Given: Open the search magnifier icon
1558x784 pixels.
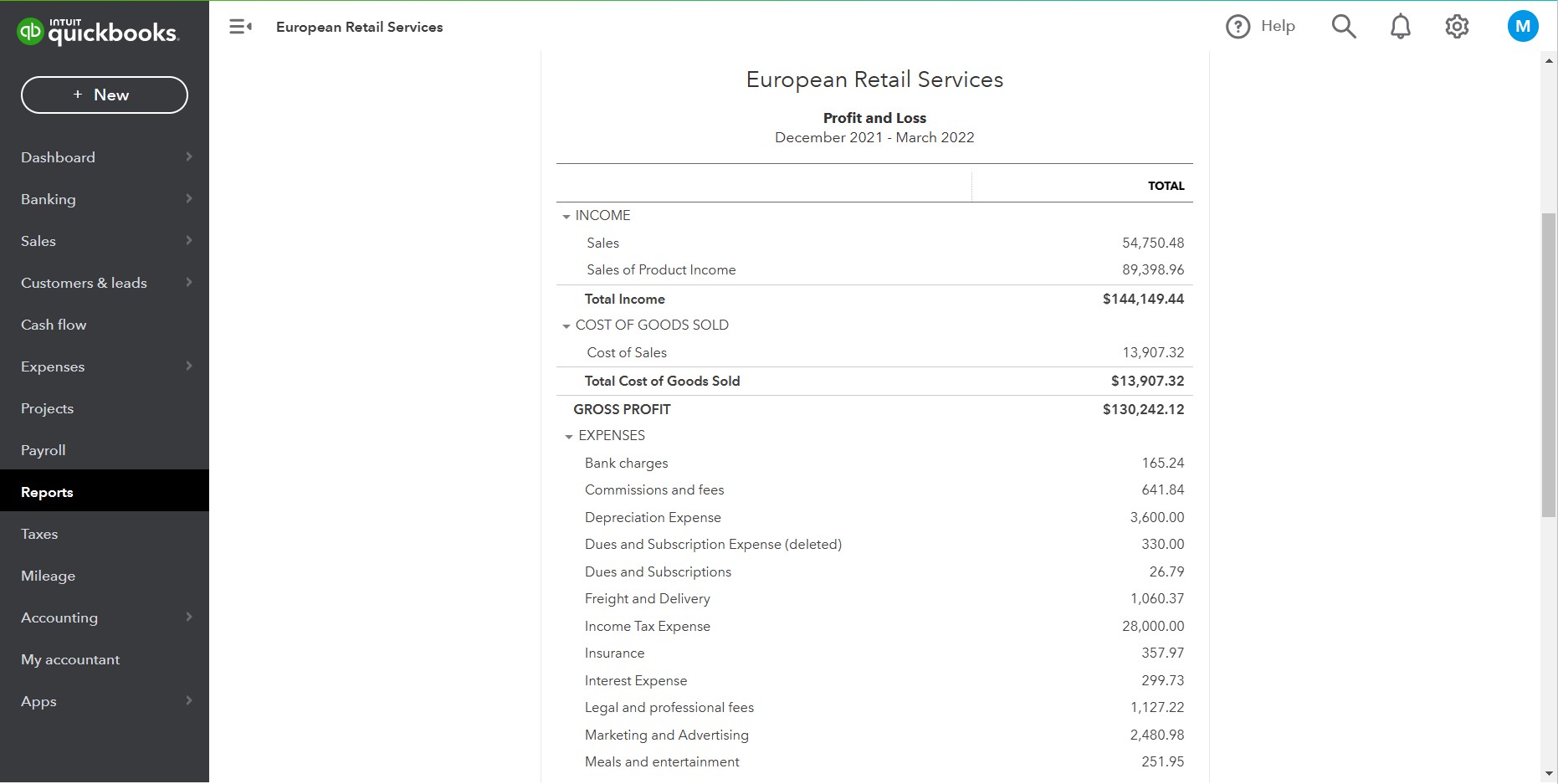Looking at the screenshot, I should (1343, 27).
